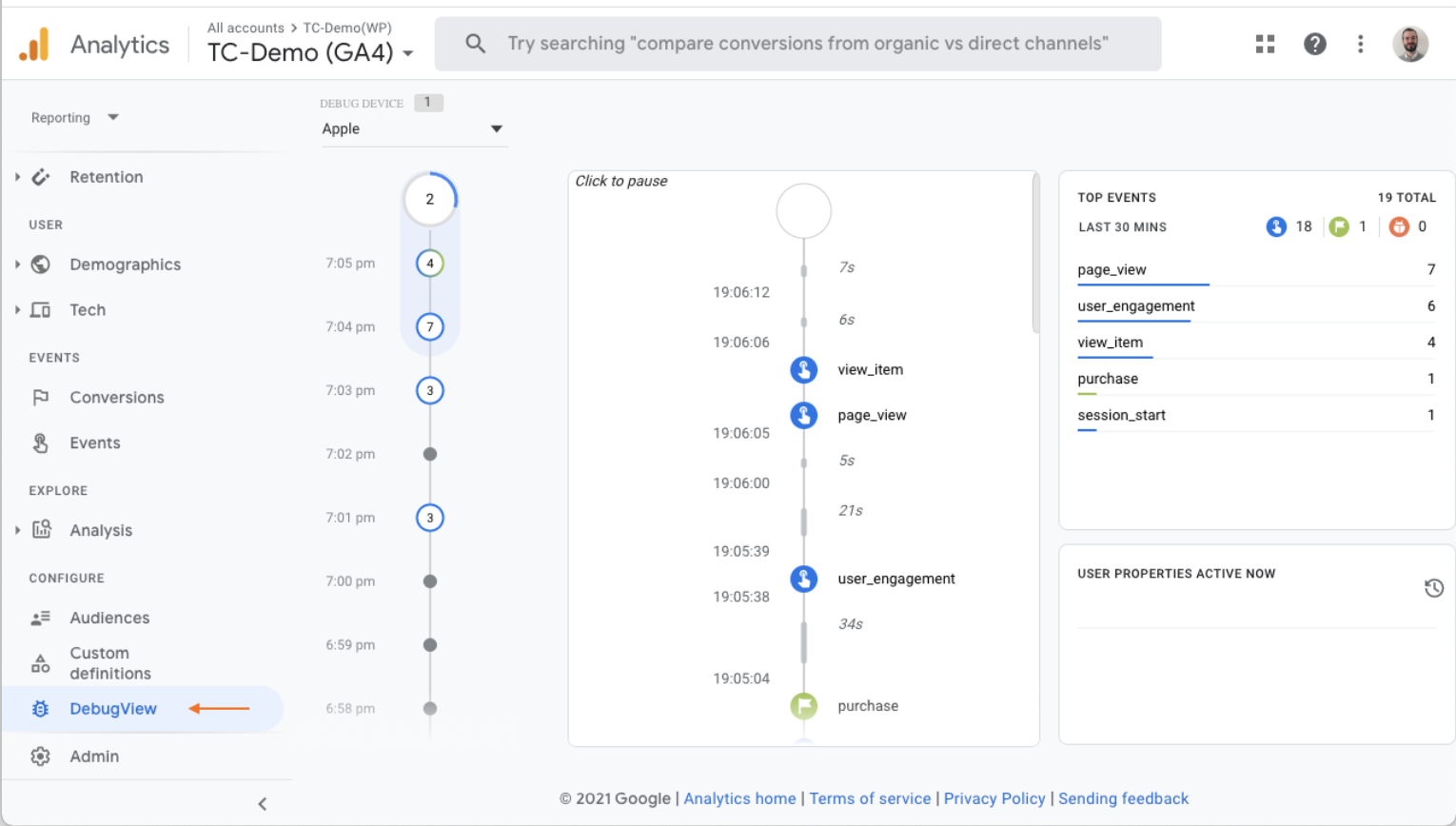Click the Analysis chart icon
The width and height of the screenshot is (1456, 826).
tap(42, 530)
